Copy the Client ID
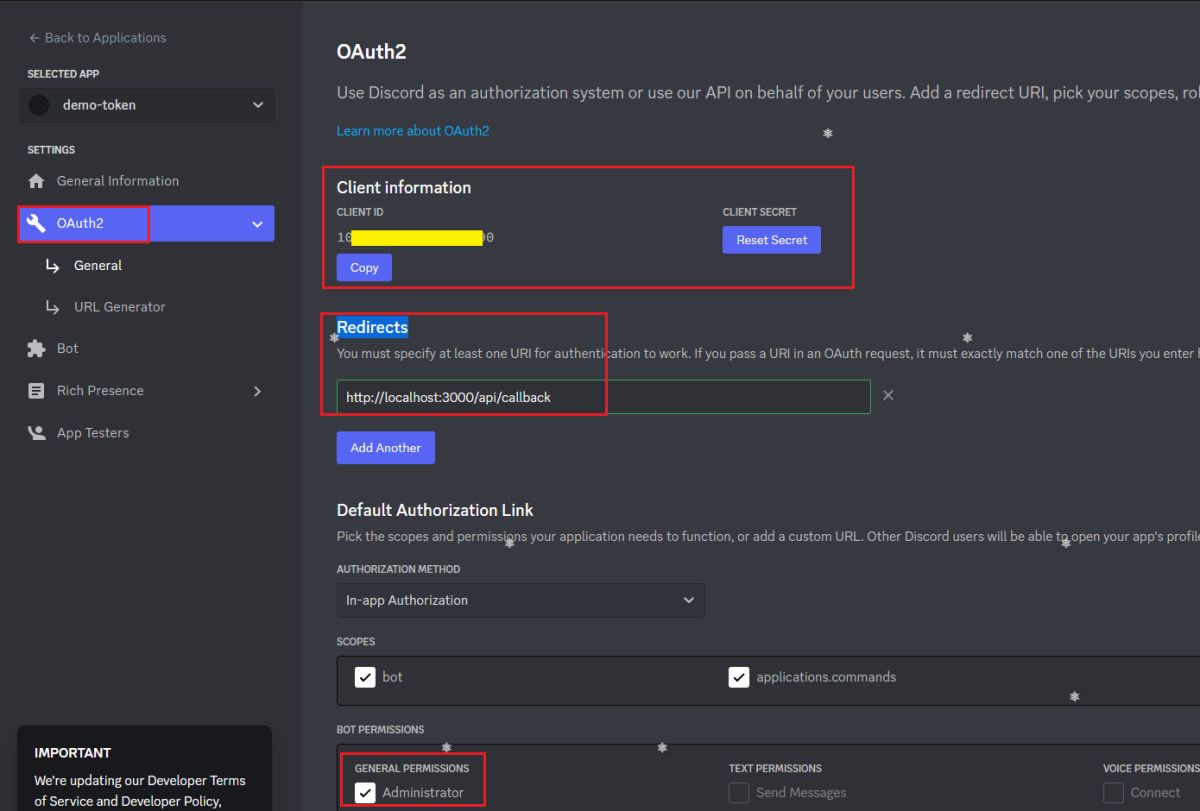Viewport: 1200px width, 811px height. pos(364,268)
